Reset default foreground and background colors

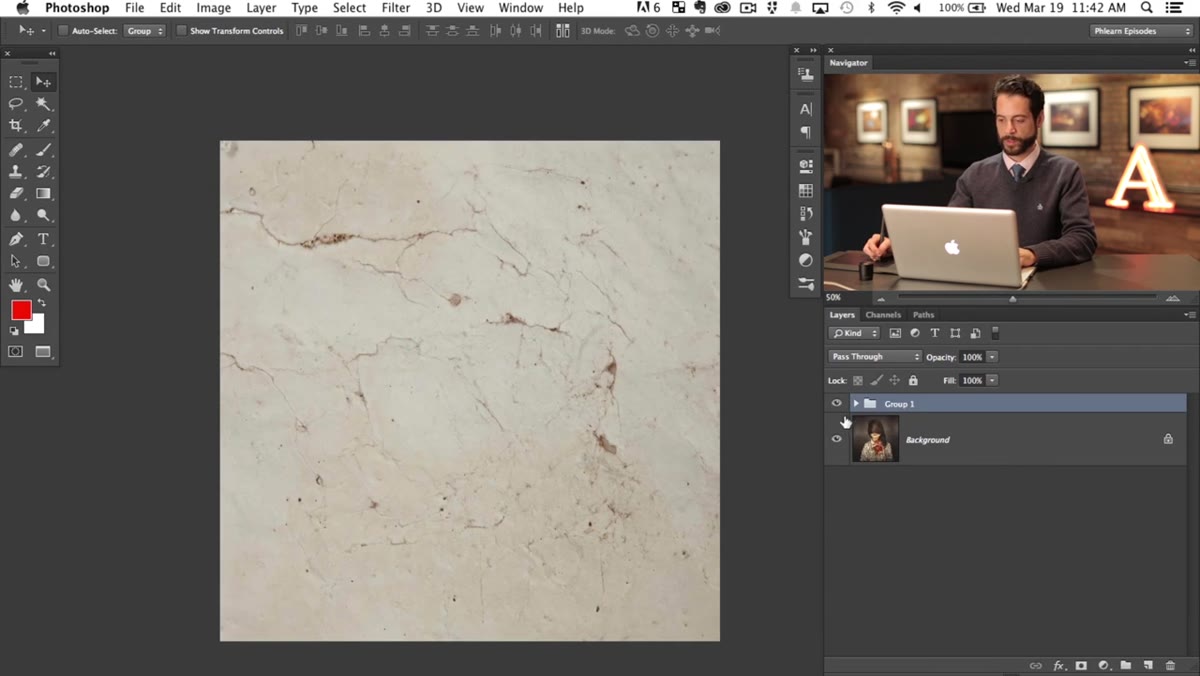click(14, 330)
